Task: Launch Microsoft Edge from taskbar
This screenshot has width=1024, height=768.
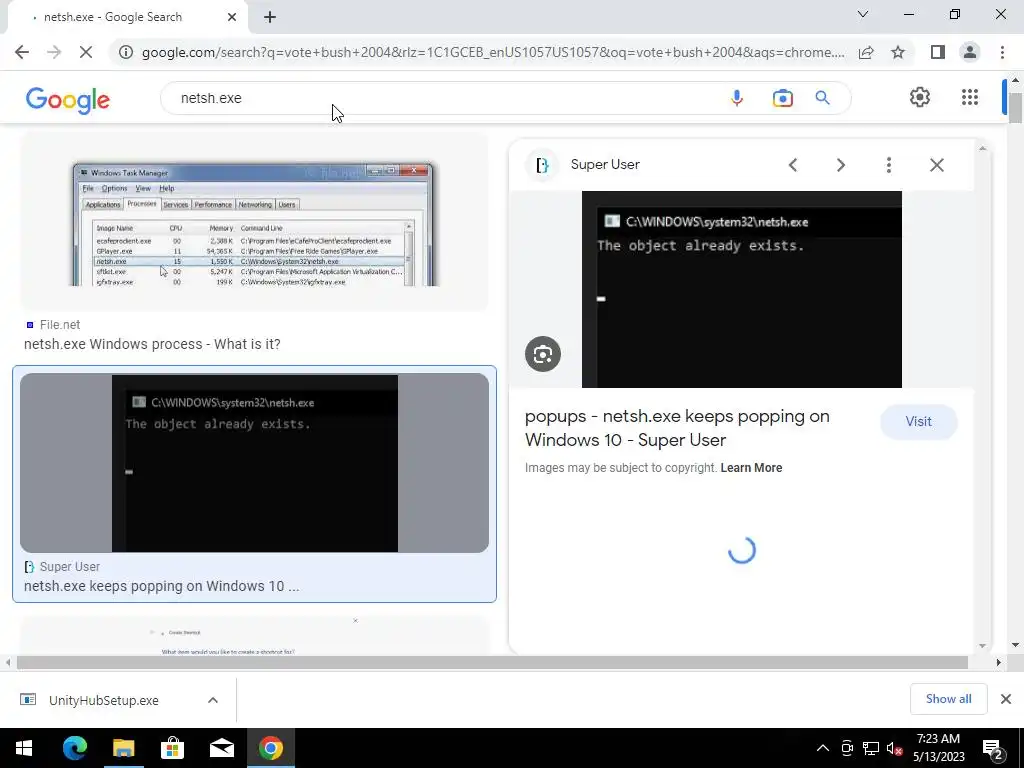Action: tap(74, 748)
